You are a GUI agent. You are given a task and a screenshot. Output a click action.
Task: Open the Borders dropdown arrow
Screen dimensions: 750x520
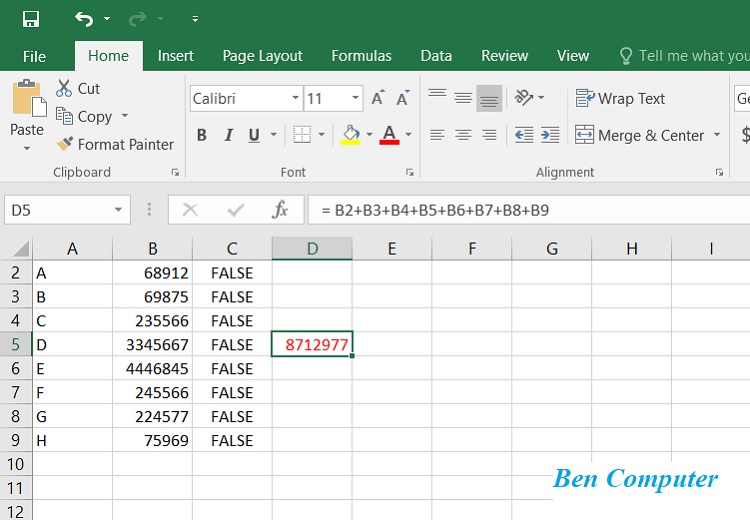321,135
